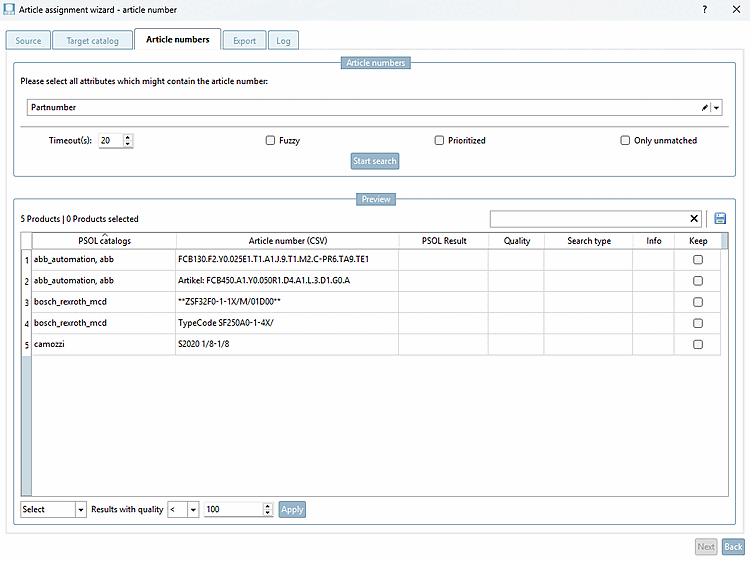Check the Only unmatched option
The image size is (750, 561).
point(625,140)
